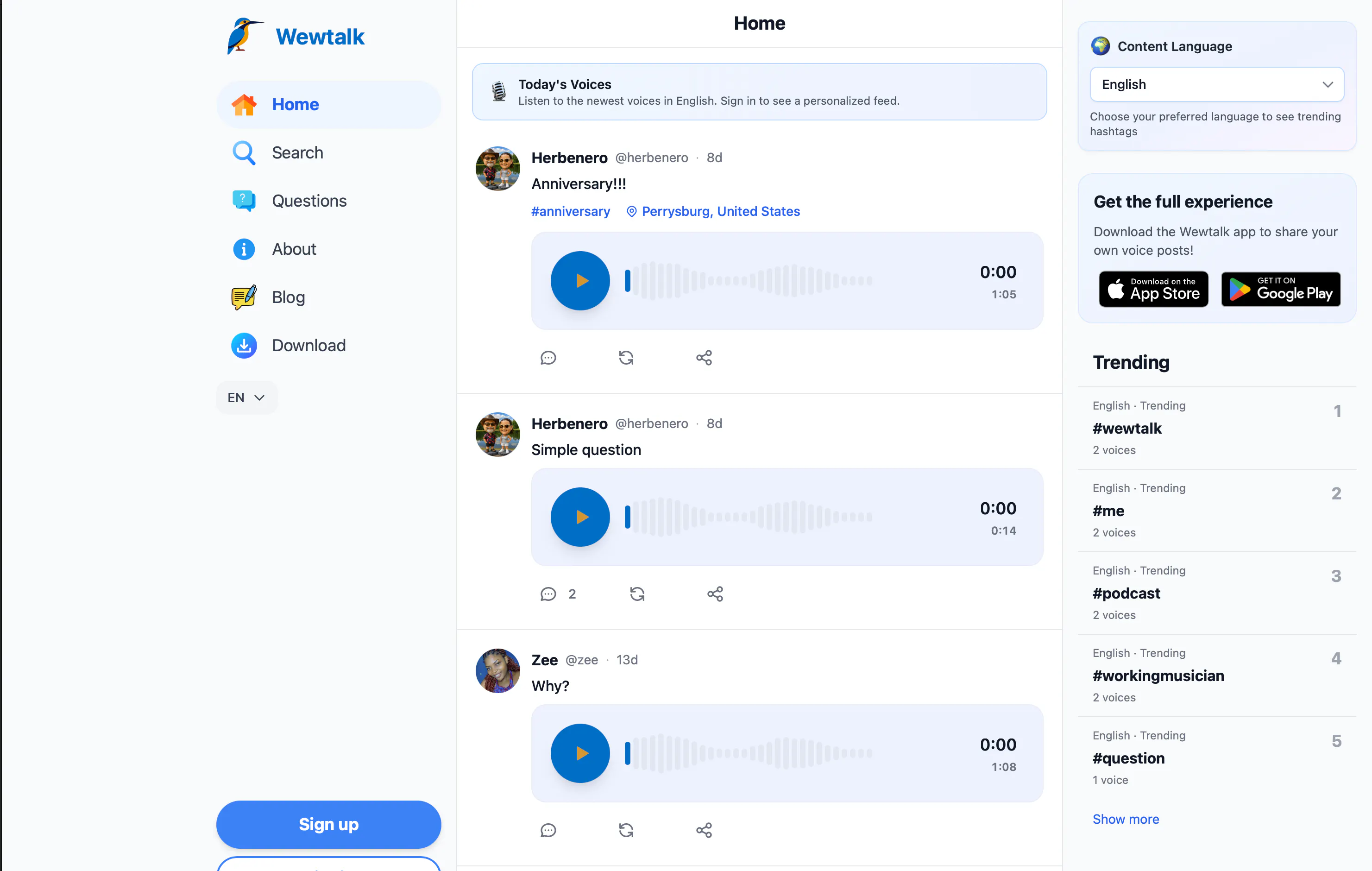Click the Today's Voices microphone icon
The height and width of the screenshot is (871, 1372).
(498, 92)
